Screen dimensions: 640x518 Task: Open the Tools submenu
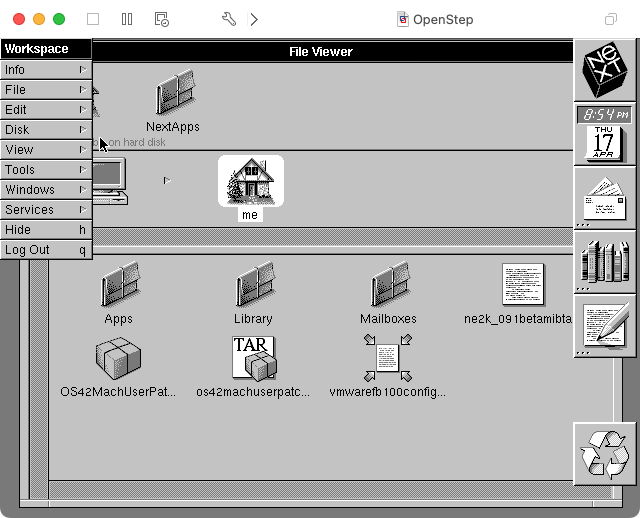pos(46,170)
